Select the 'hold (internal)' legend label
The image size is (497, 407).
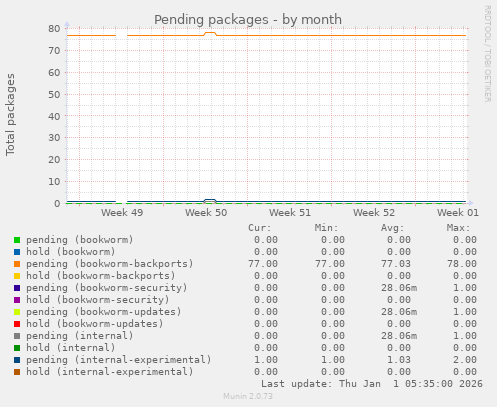[x=71, y=348]
